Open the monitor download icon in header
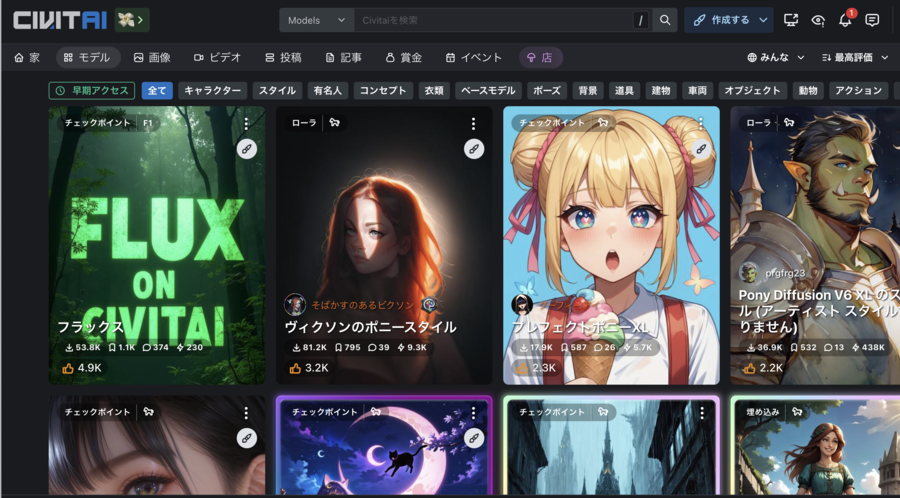The width and height of the screenshot is (900, 498). (791, 20)
